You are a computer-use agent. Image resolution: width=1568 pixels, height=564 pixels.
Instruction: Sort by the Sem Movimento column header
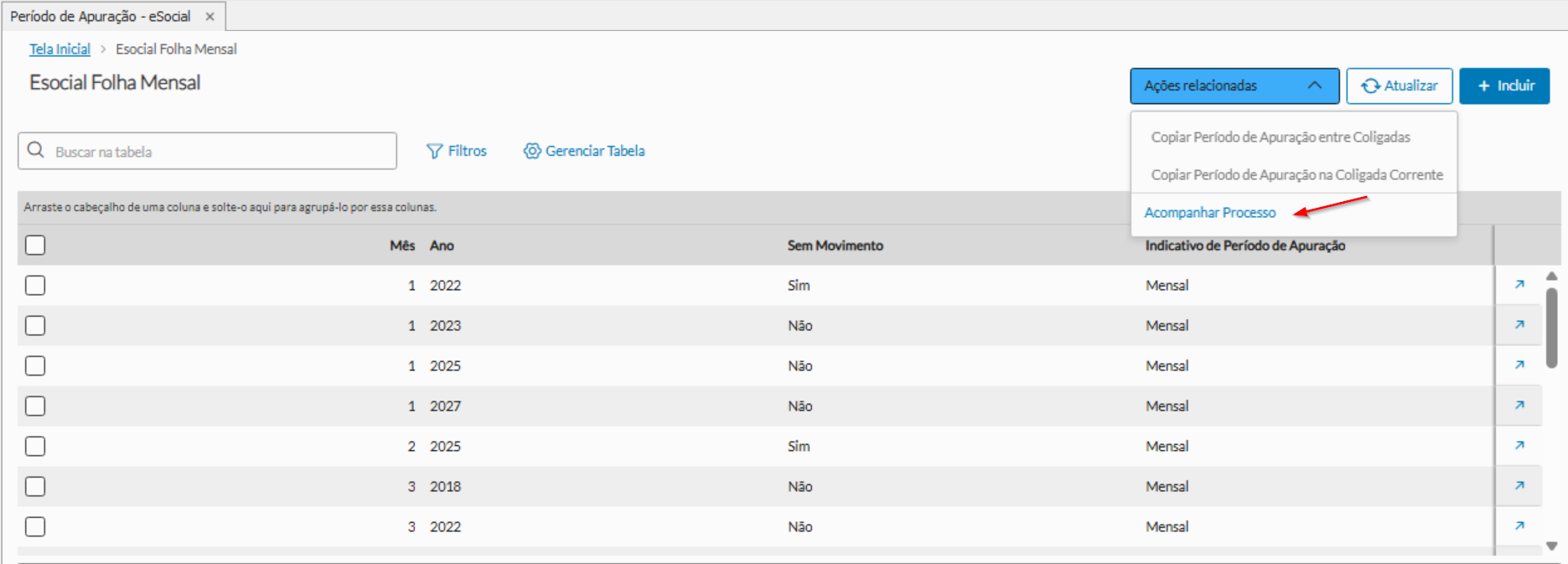click(x=835, y=246)
